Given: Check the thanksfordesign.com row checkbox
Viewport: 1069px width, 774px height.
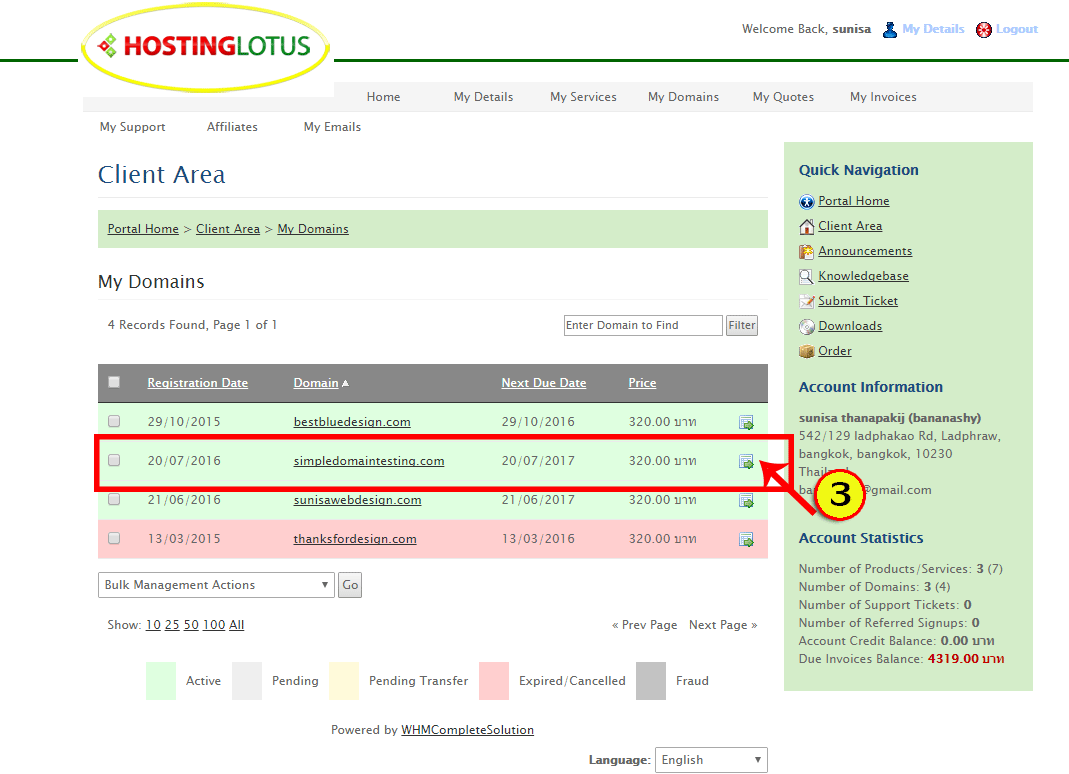Looking at the screenshot, I should point(114,538).
